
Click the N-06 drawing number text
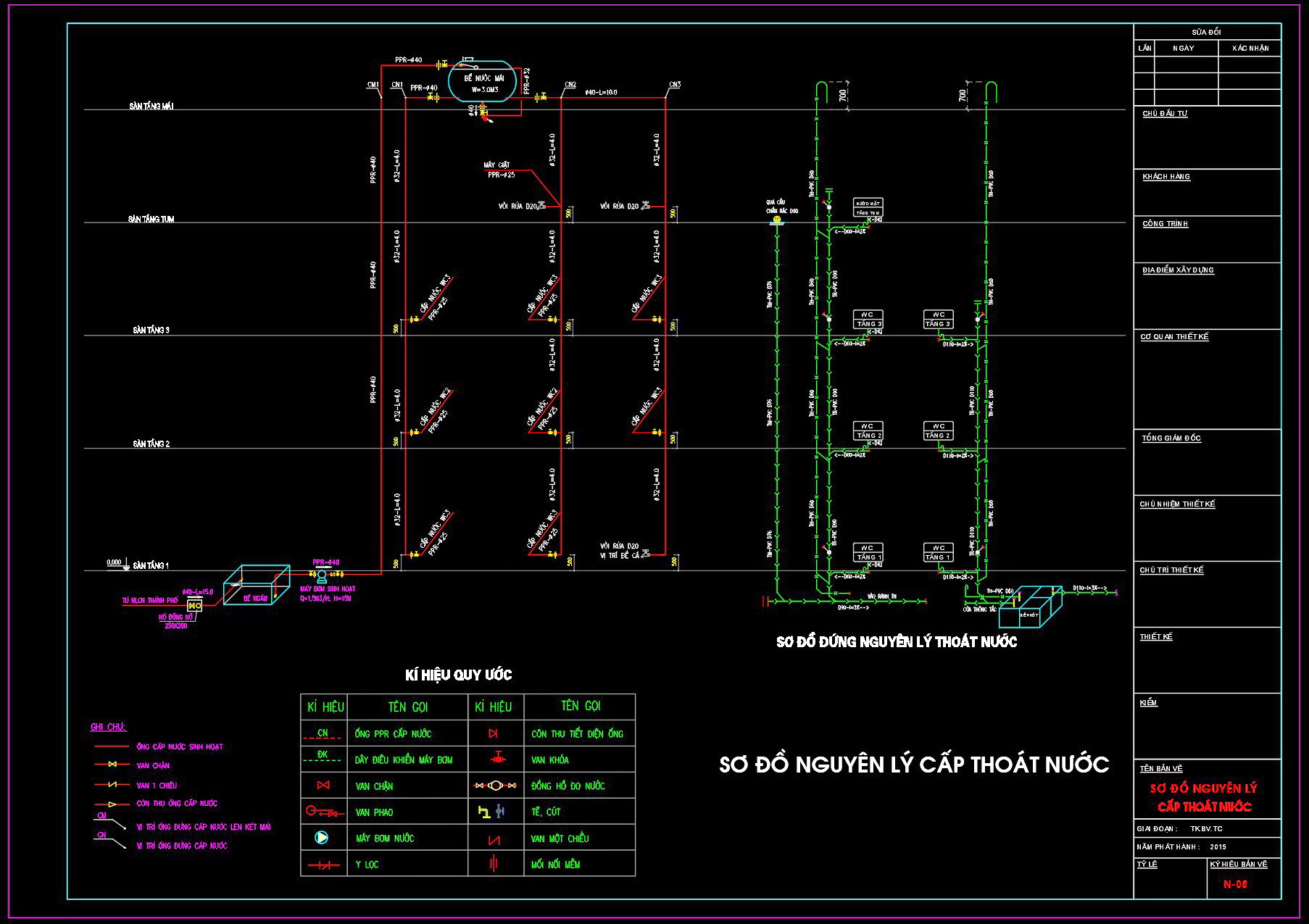(x=1235, y=884)
